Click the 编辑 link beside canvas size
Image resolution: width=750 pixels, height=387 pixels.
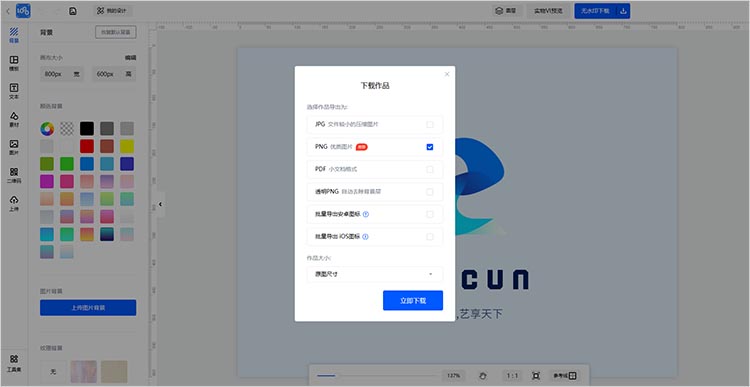click(x=131, y=57)
